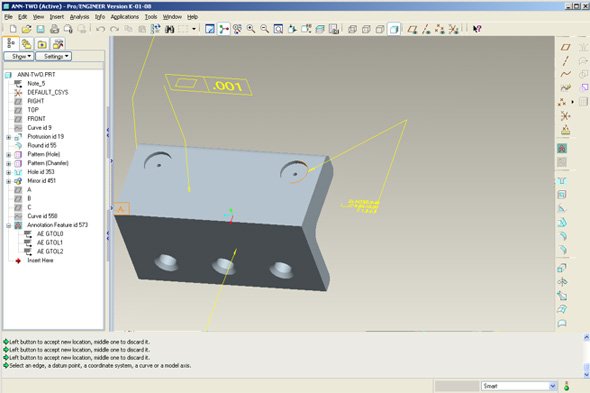
Task: Refit the model to the screen
Action: 278,29
